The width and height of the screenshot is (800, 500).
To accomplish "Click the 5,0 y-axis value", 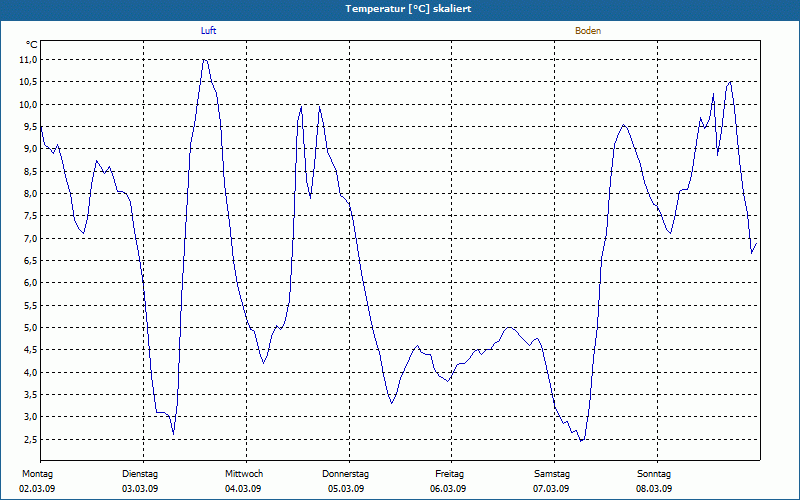I will [x=30, y=328].
